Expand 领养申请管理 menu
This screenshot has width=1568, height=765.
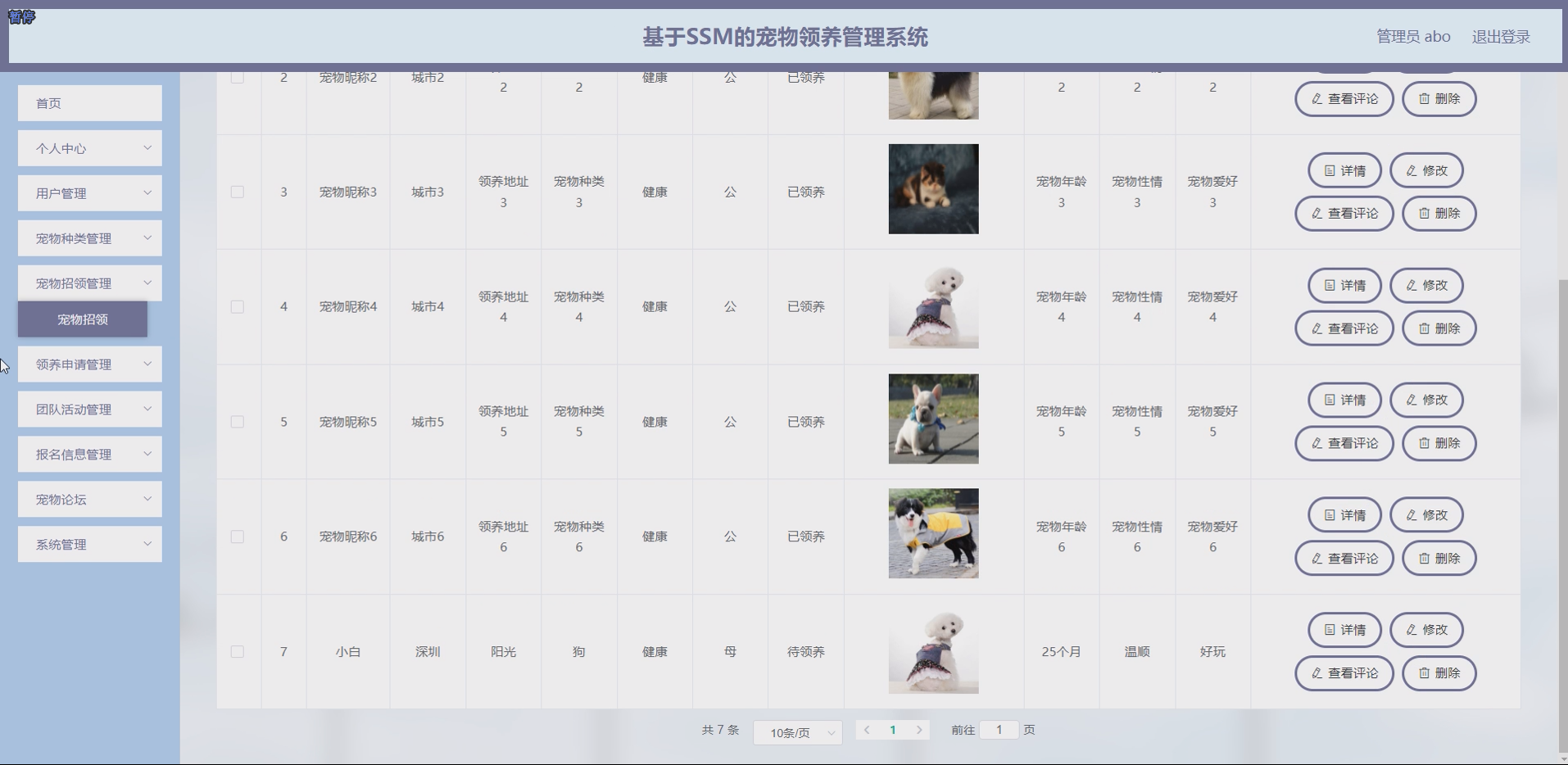click(x=90, y=364)
